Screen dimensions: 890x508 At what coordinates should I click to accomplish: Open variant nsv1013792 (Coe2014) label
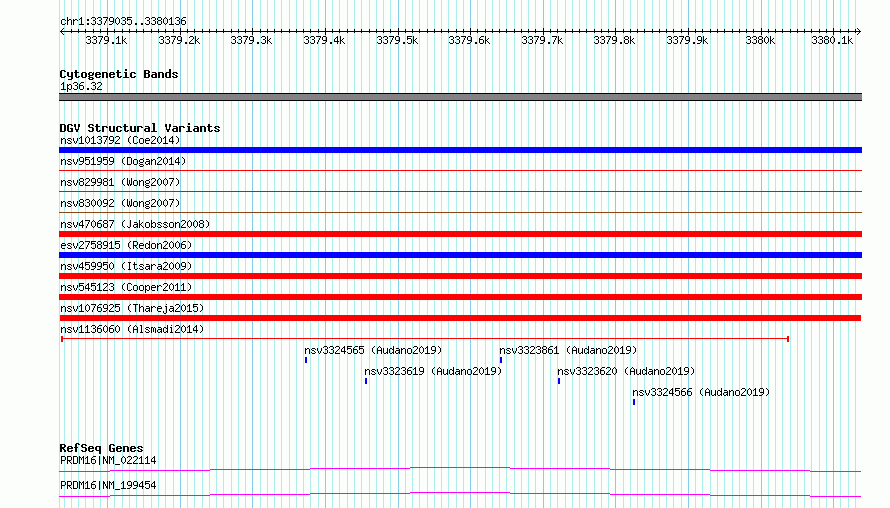click(120, 140)
